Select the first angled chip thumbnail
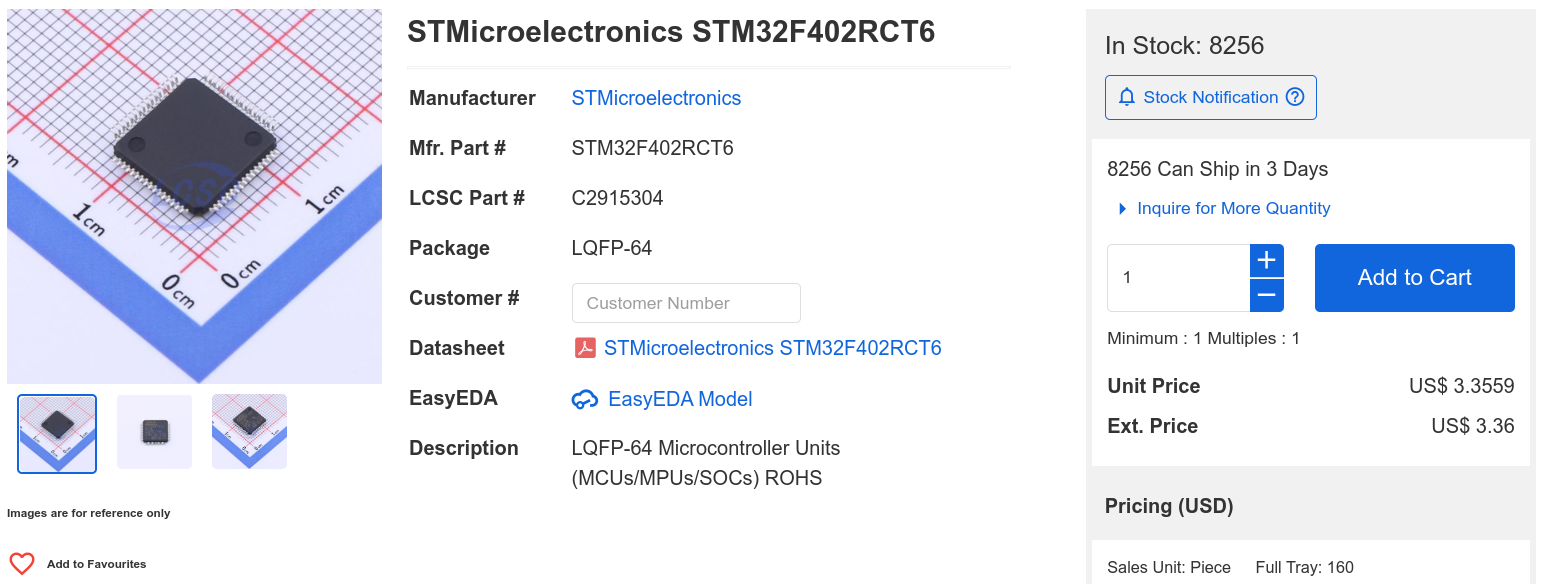 [x=57, y=433]
